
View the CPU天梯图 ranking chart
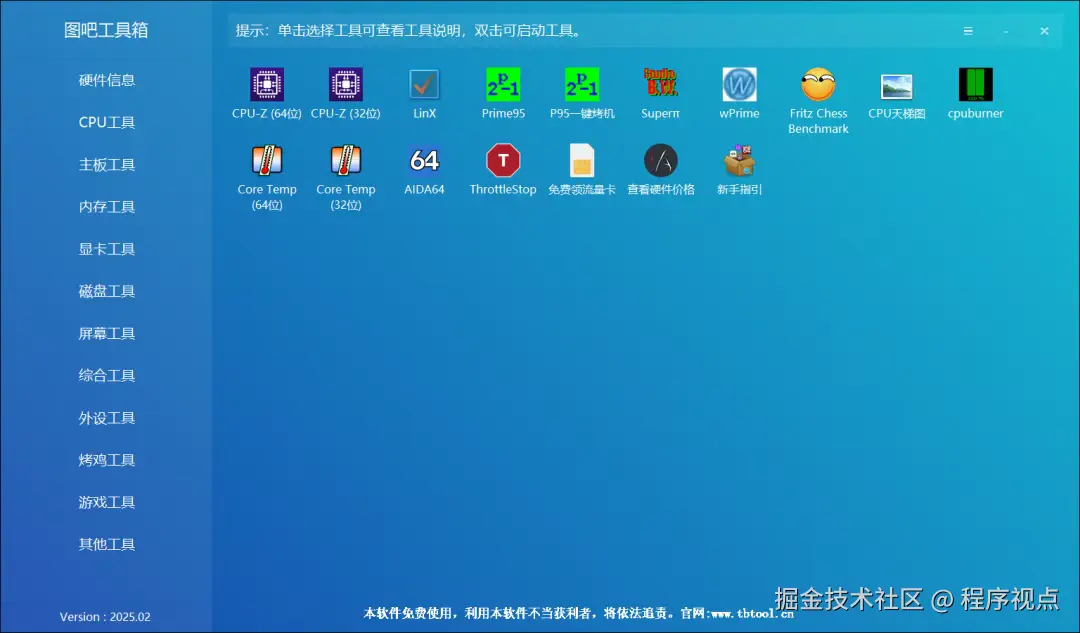896,94
